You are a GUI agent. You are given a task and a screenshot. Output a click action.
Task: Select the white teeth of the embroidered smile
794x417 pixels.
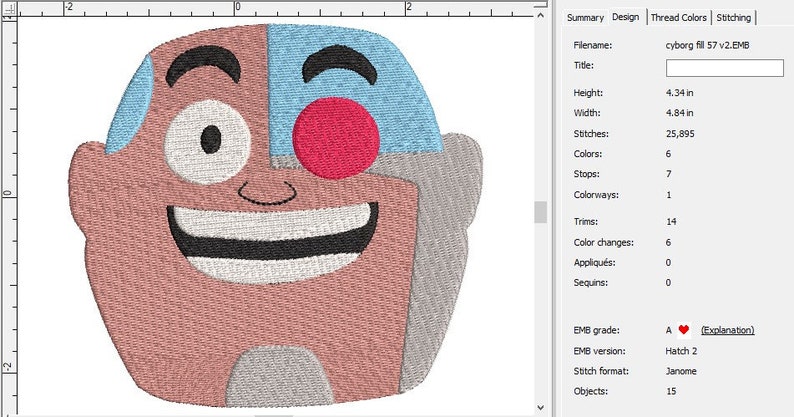coord(272,221)
